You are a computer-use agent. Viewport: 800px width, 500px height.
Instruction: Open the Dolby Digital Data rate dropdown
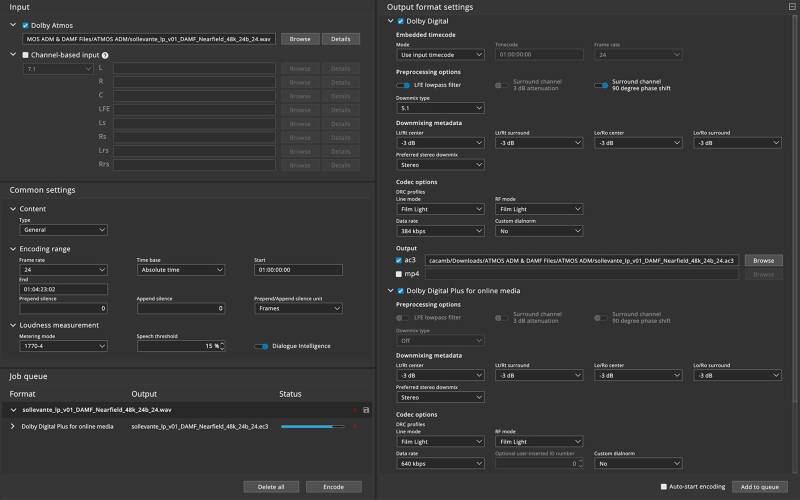pos(440,231)
